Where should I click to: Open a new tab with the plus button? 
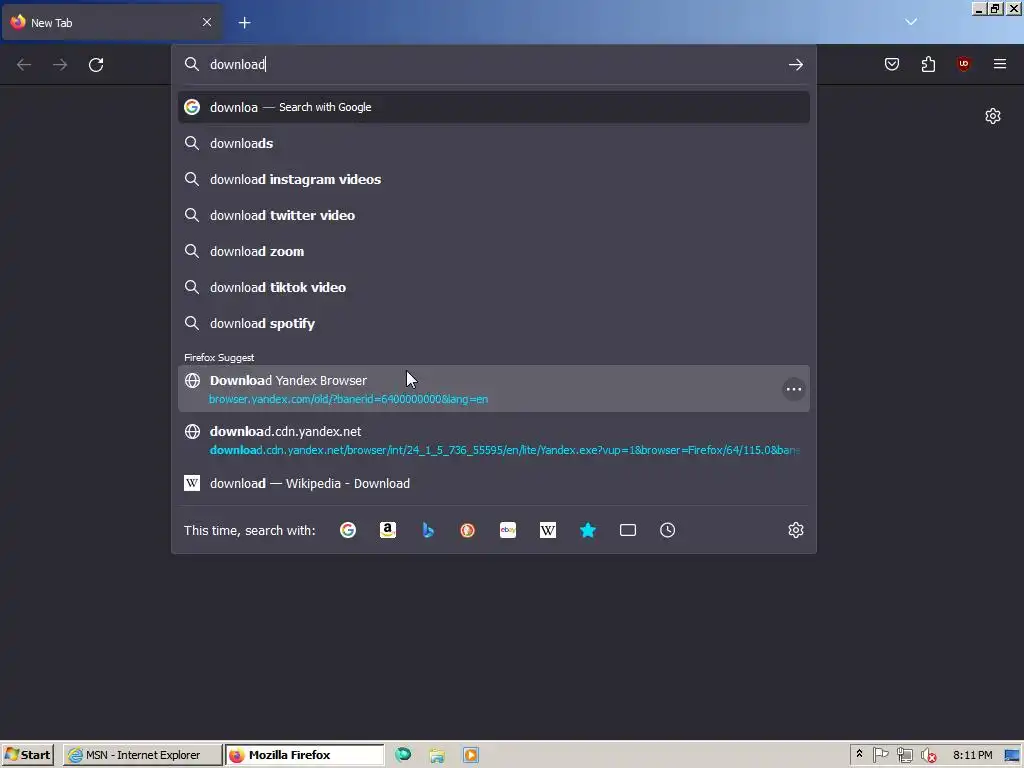(x=244, y=23)
